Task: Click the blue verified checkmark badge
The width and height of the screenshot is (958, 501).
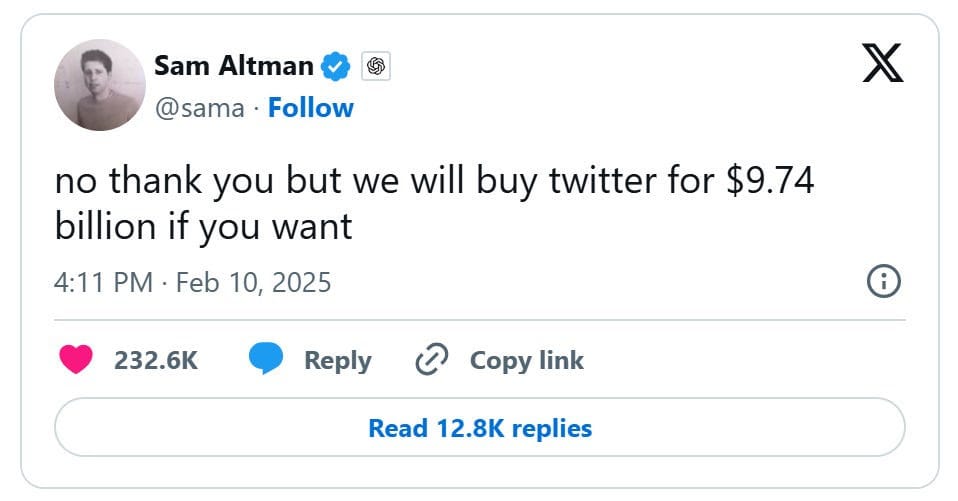Action: pyautogui.click(x=336, y=67)
